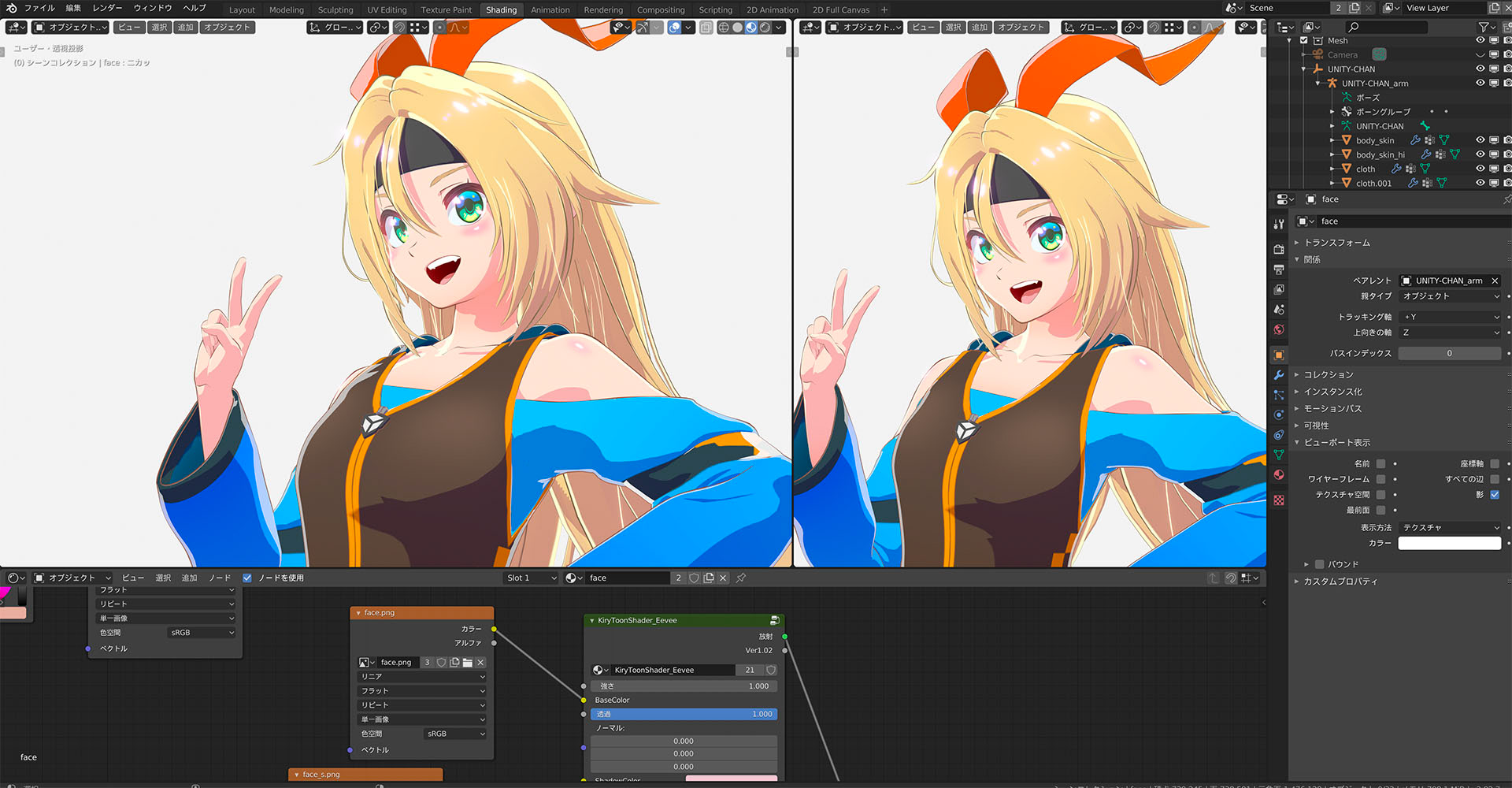This screenshot has width=1512, height=788.
Task: Click the body_skin modifier wrench icon
Action: [1415, 140]
